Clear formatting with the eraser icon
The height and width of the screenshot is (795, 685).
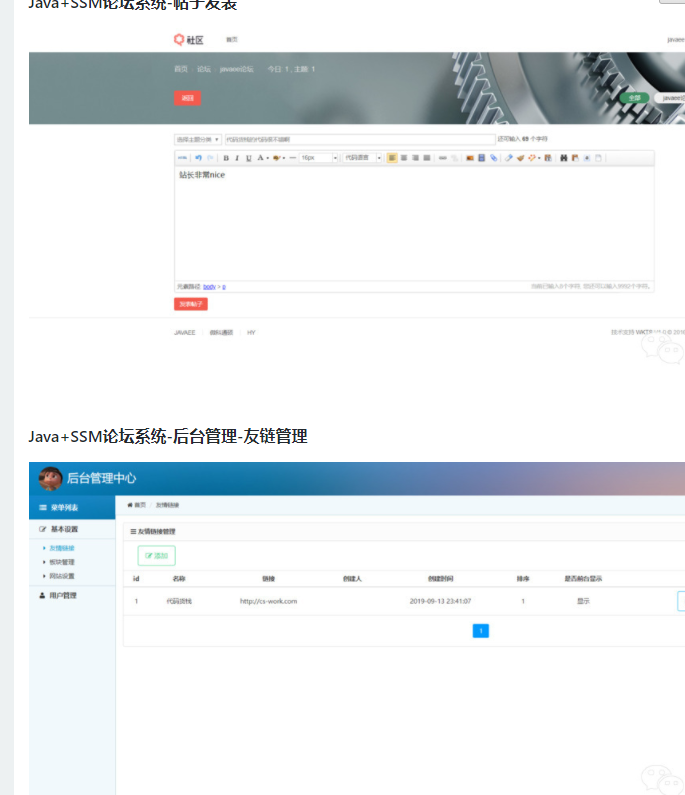click(509, 158)
